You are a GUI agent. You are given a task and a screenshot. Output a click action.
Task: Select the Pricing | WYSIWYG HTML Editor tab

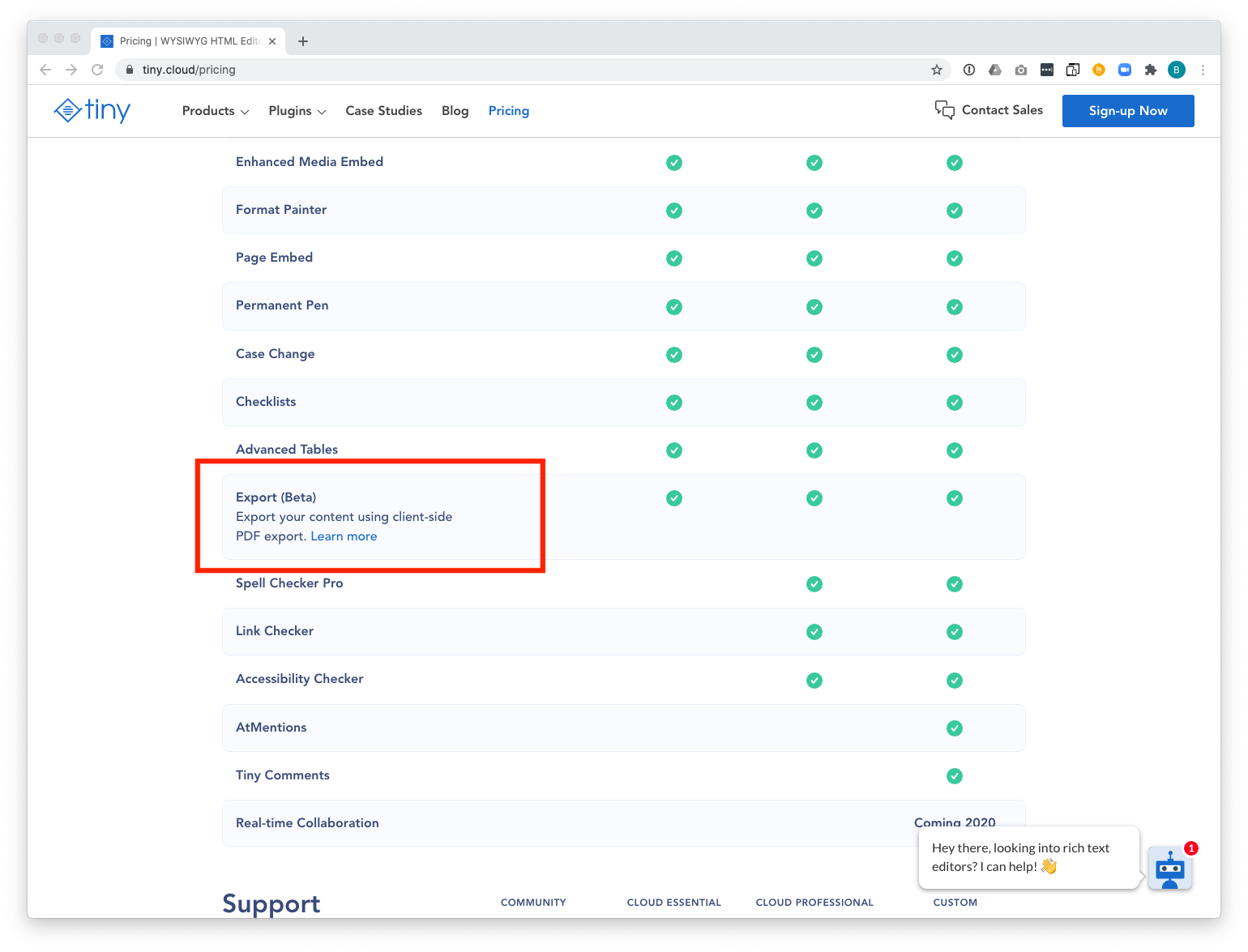pos(188,41)
